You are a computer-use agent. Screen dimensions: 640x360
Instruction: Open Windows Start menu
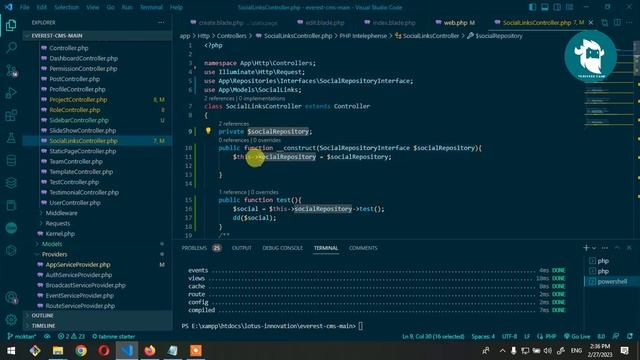click(11, 351)
